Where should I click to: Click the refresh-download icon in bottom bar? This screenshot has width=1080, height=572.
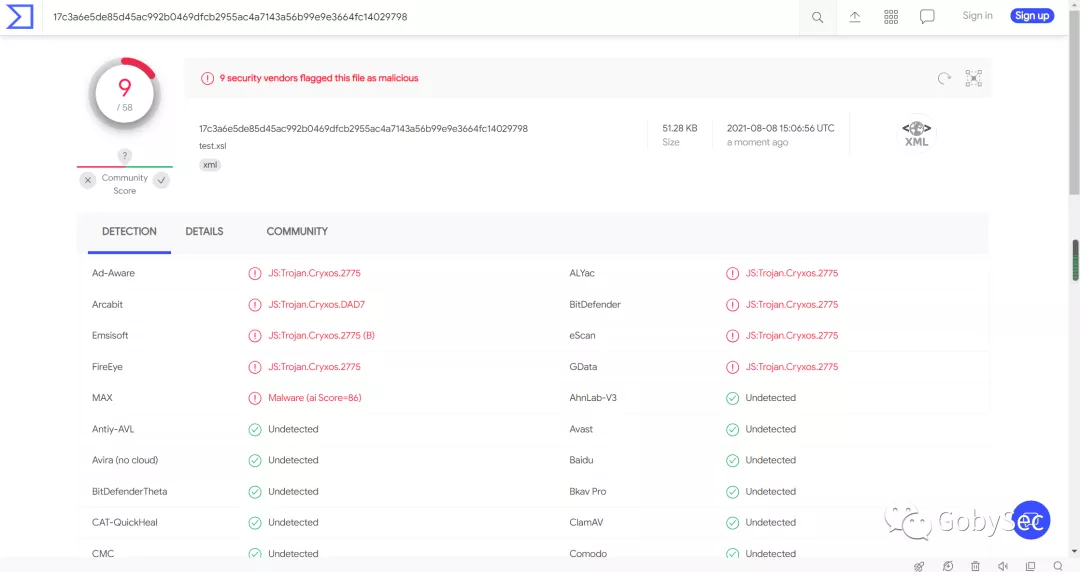pyautogui.click(x=948, y=566)
